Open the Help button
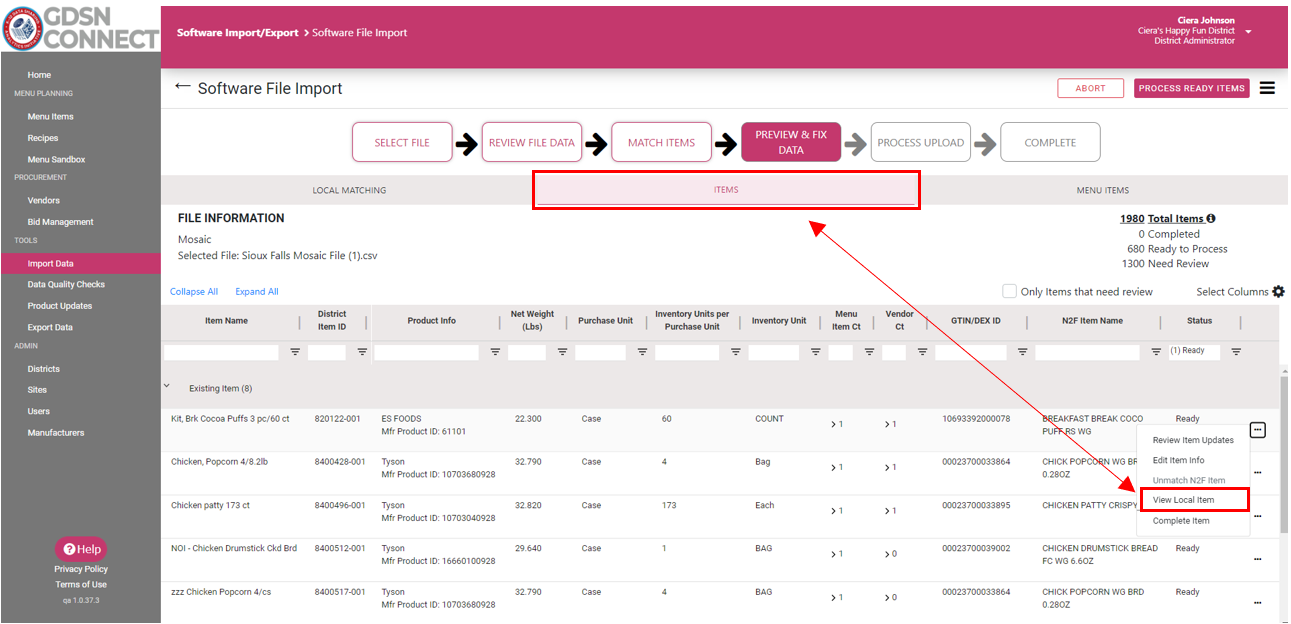 pyautogui.click(x=81, y=549)
